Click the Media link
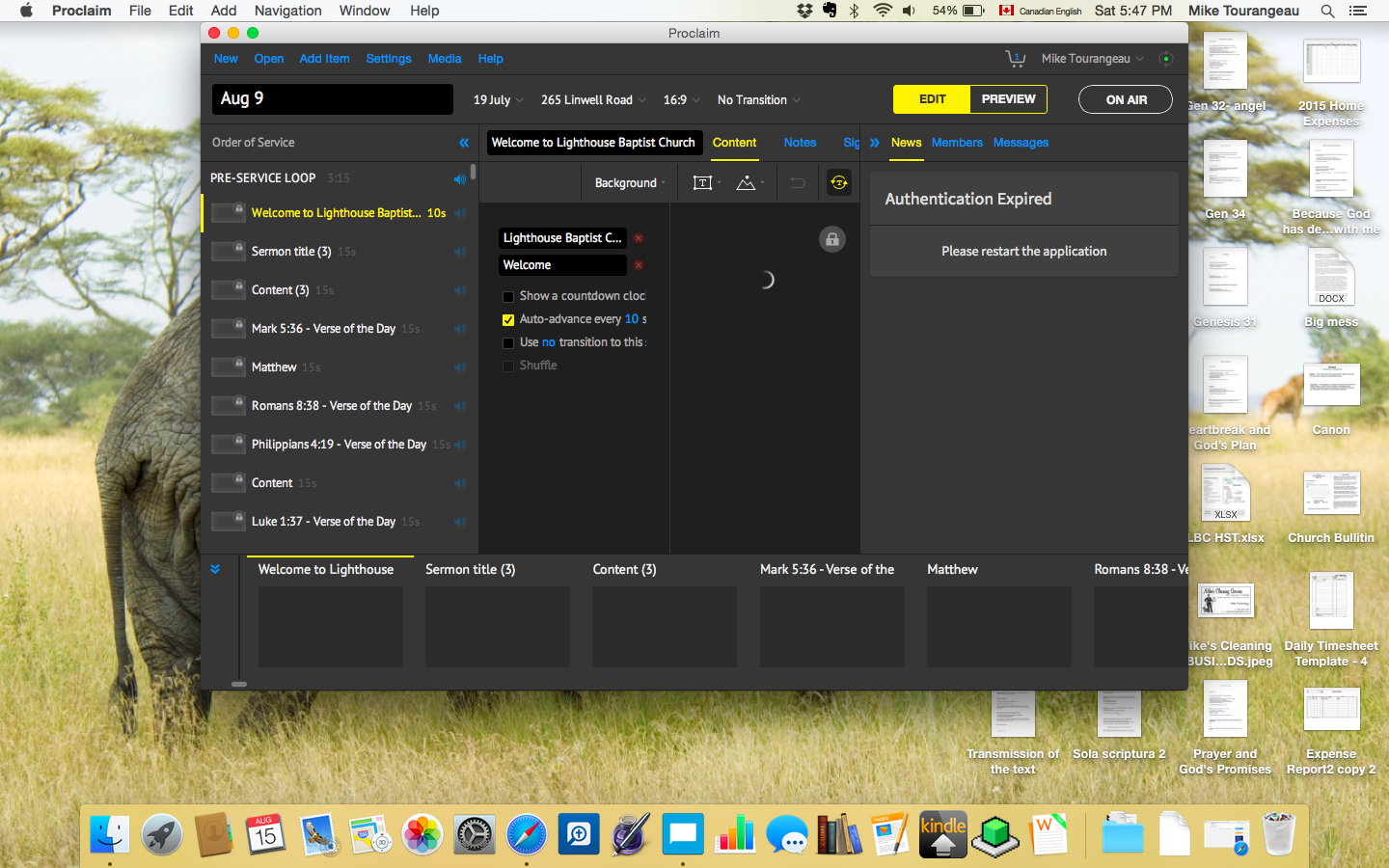Screen dimensions: 1389x868 [x=445, y=59]
